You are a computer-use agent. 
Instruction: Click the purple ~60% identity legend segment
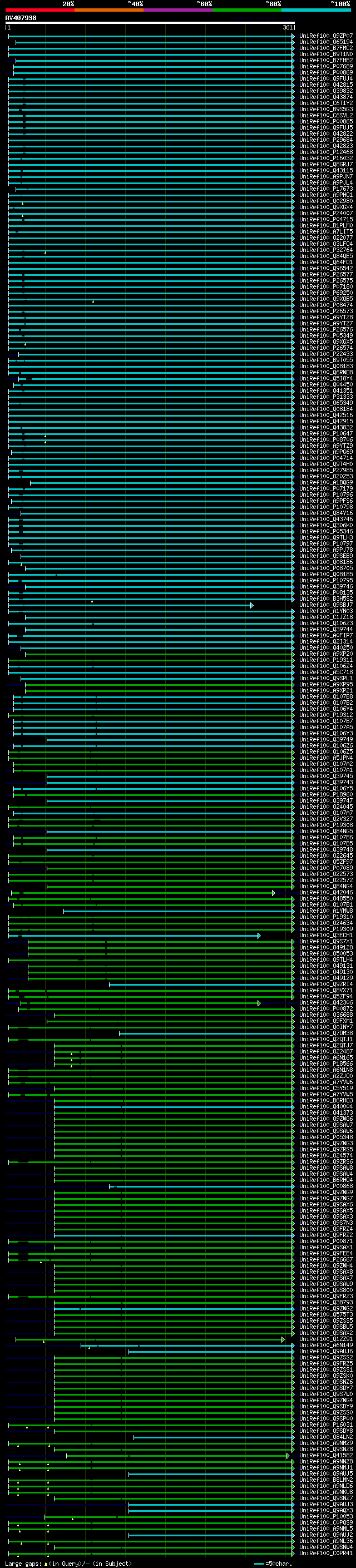[x=177, y=10]
